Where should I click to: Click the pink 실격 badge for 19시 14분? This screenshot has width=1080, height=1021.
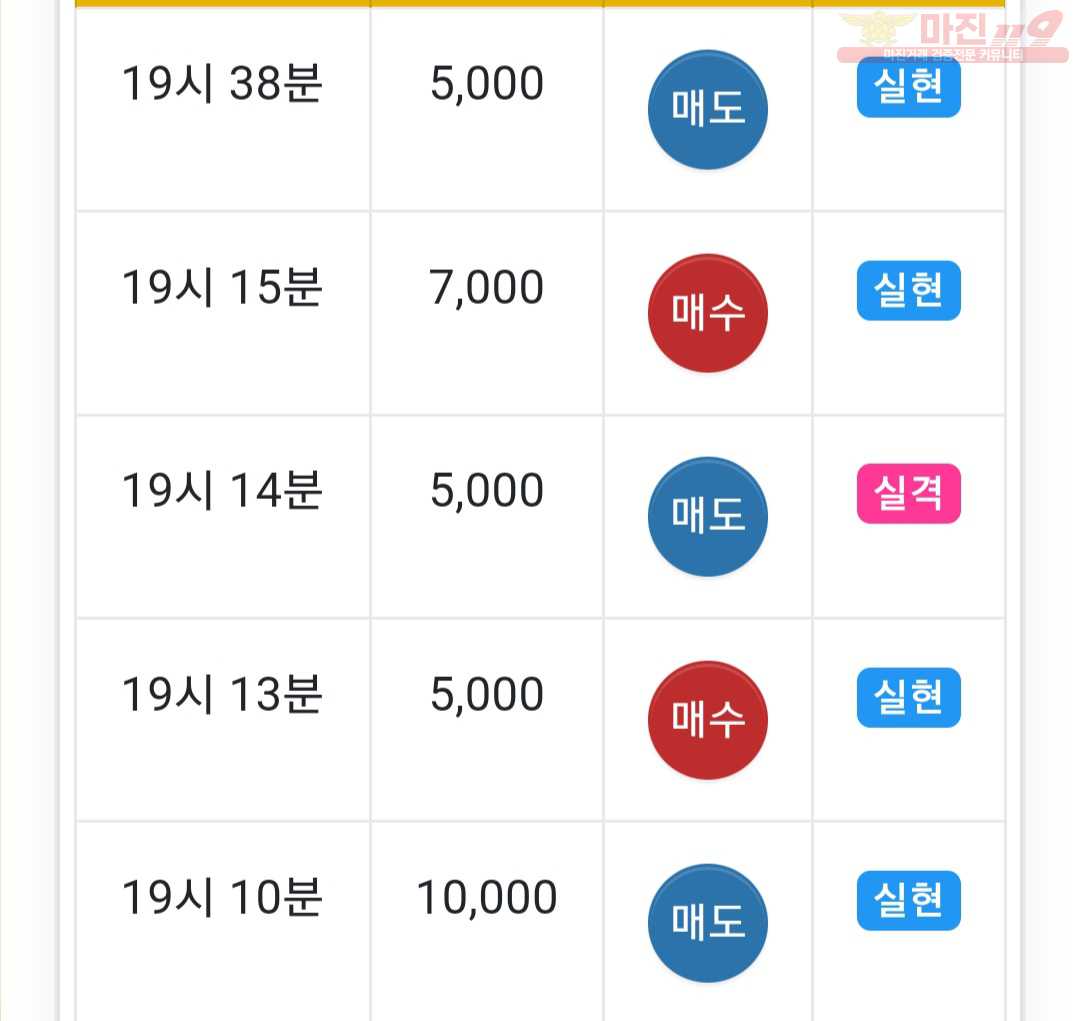pyautogui.click(x=908, y=493)
